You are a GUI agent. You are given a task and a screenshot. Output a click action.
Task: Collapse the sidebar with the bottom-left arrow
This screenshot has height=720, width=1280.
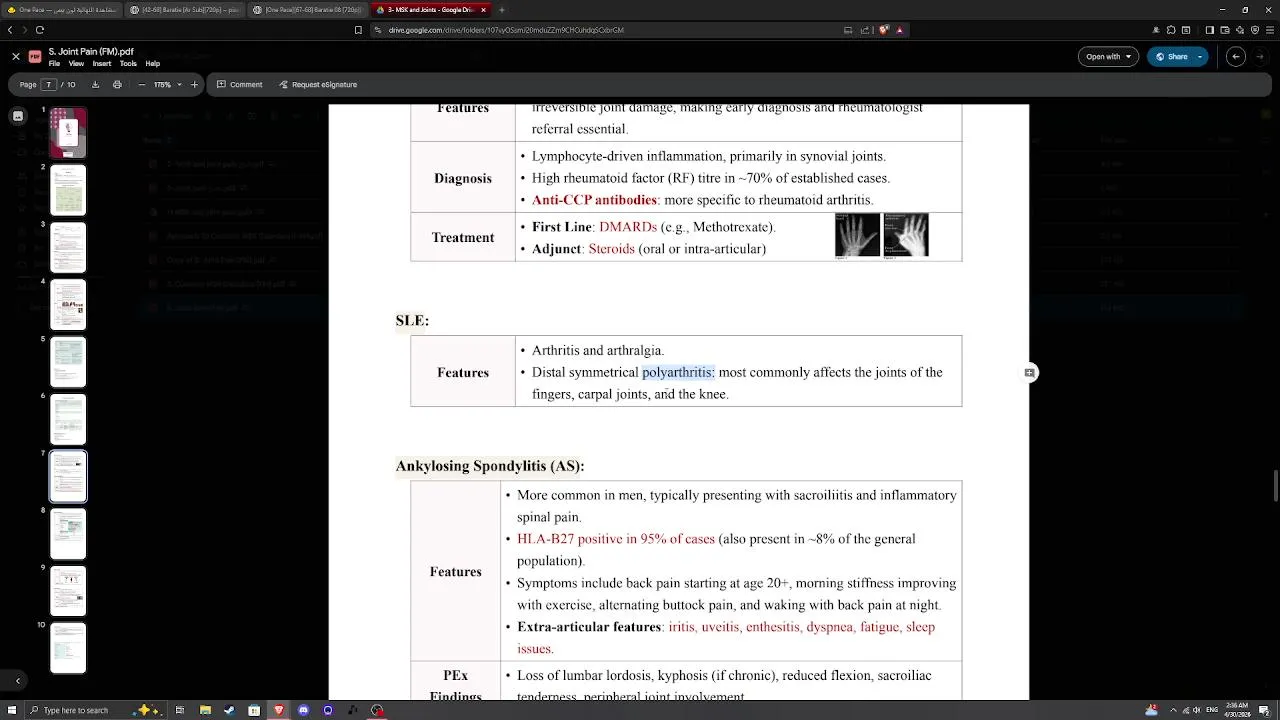pos(18,681)
